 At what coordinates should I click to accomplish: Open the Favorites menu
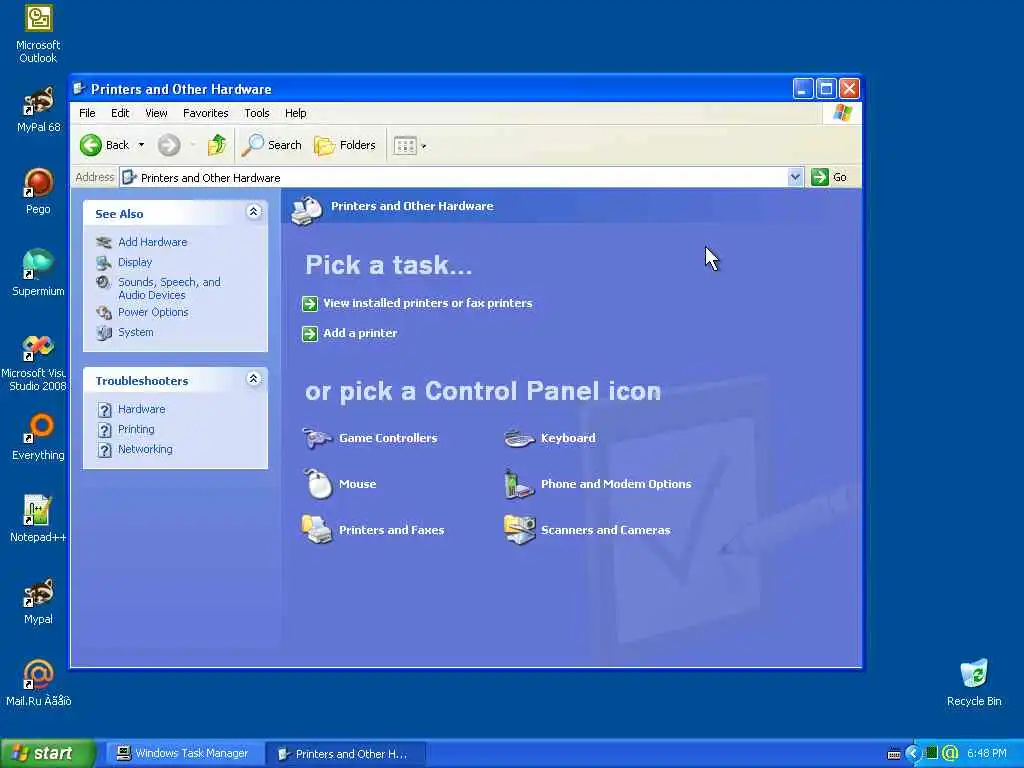click(206, 113)
